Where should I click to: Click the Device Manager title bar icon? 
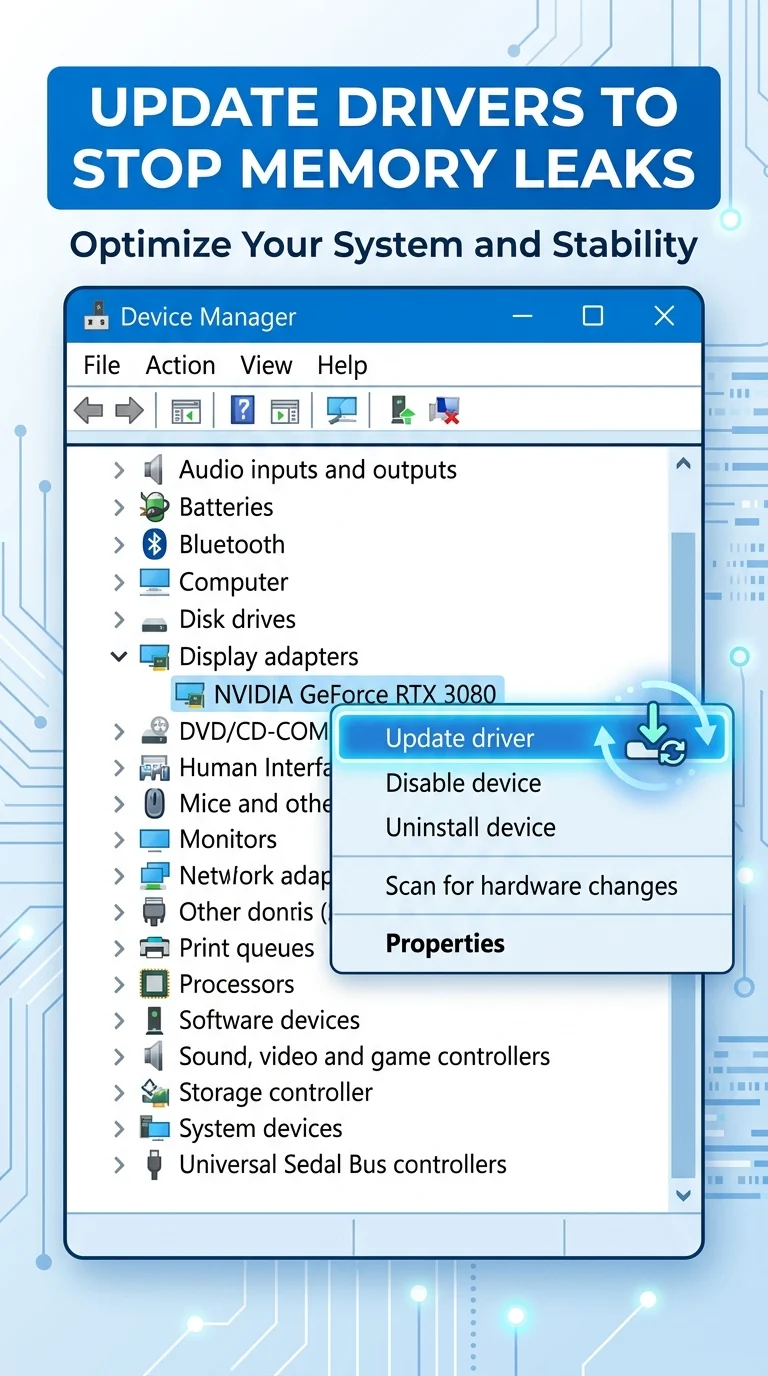(96, 317)
